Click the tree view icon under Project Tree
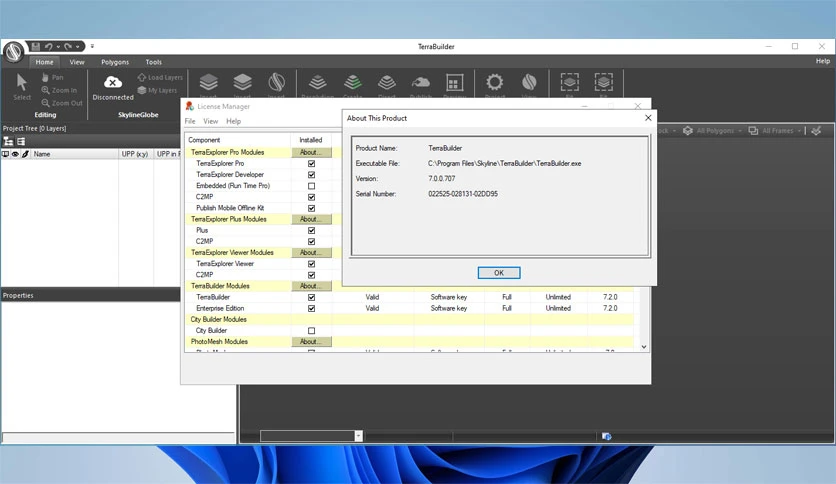 (x=8, y=141)
